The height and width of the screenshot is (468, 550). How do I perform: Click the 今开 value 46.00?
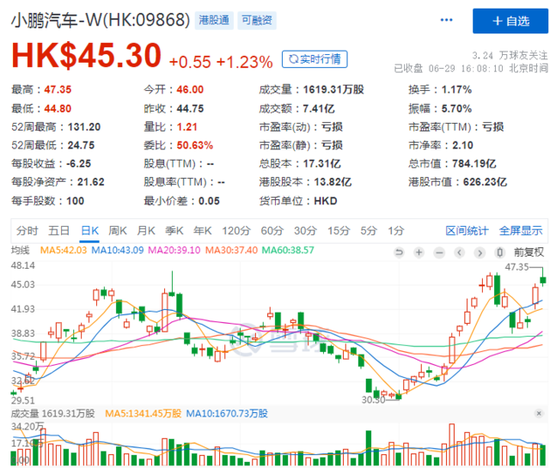click(190, 89)
